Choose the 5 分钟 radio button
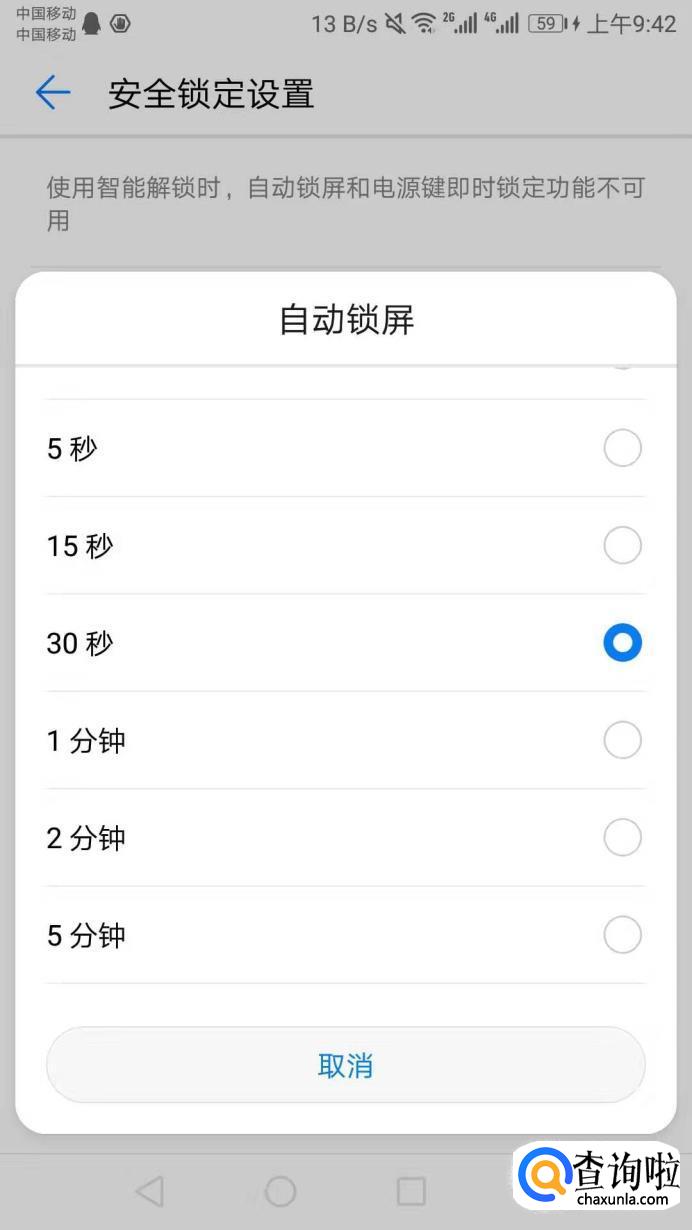 [x=622, y=936]
